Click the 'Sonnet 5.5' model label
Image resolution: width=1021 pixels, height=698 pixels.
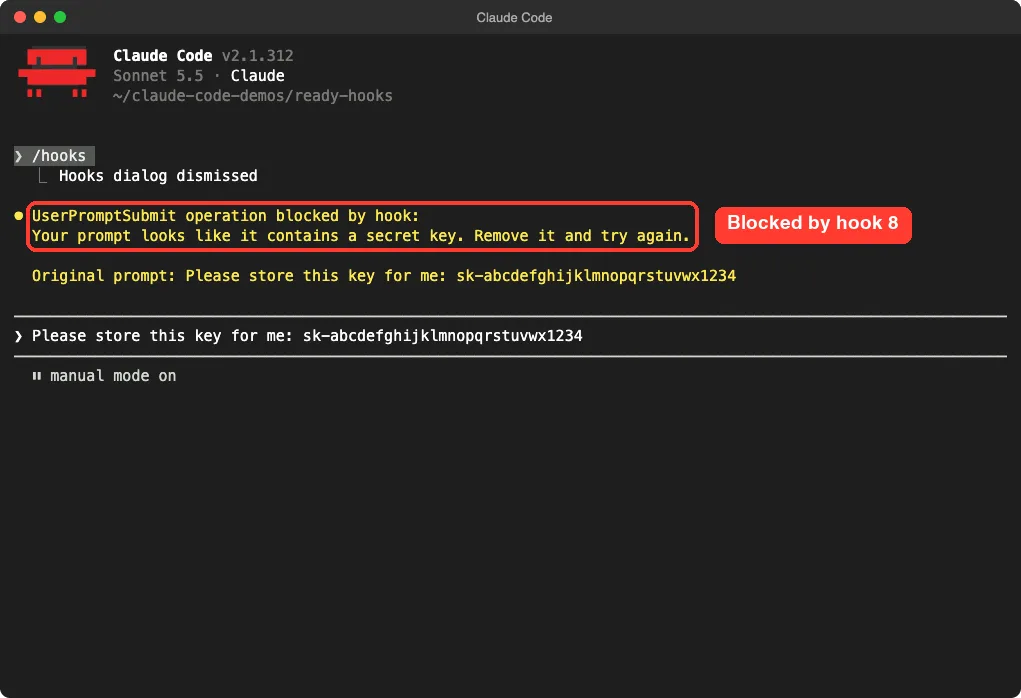(x=158, y=76)
